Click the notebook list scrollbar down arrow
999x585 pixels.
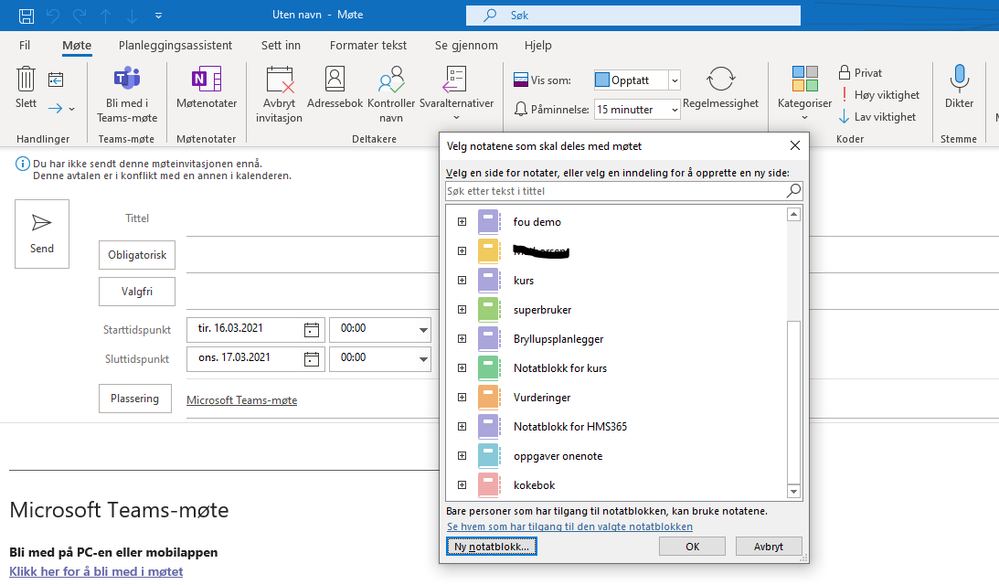pyautogui.click(x=794, y=491)
